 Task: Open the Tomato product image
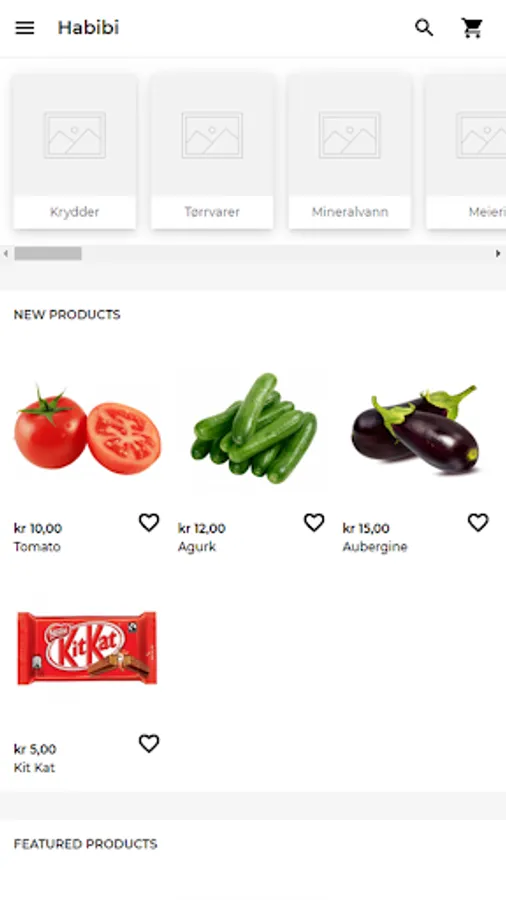[x=87, y=429]
